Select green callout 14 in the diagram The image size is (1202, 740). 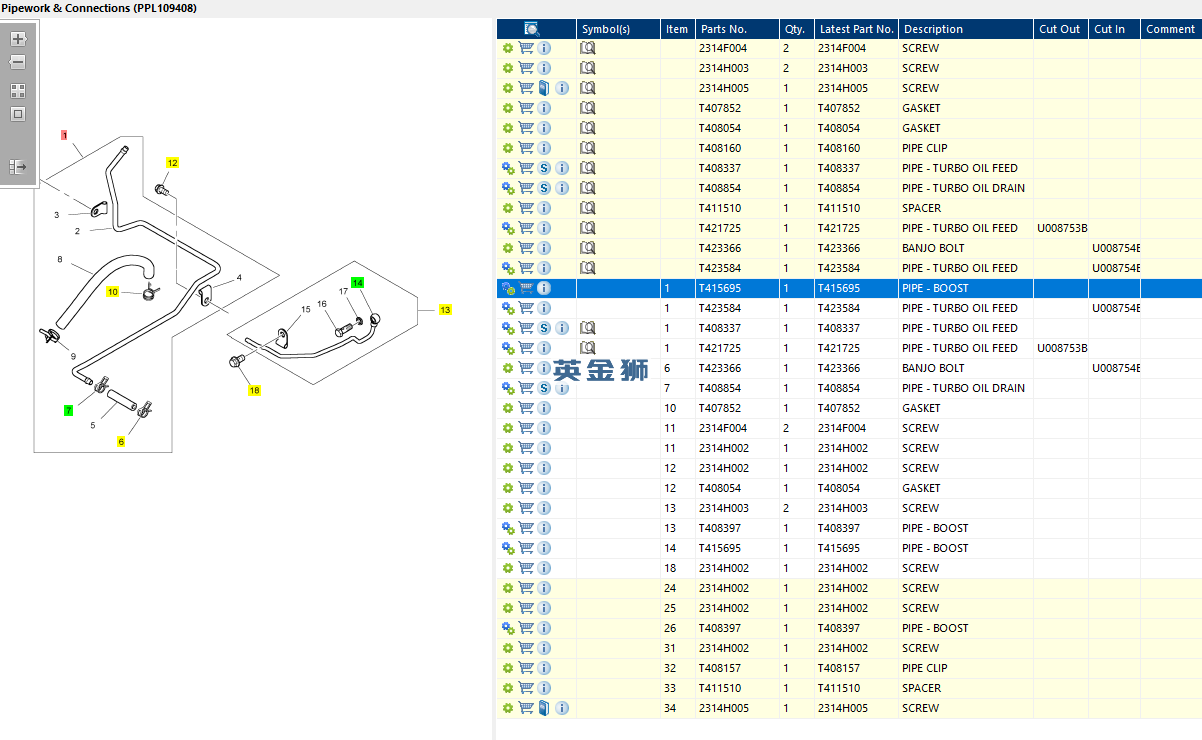357,283
